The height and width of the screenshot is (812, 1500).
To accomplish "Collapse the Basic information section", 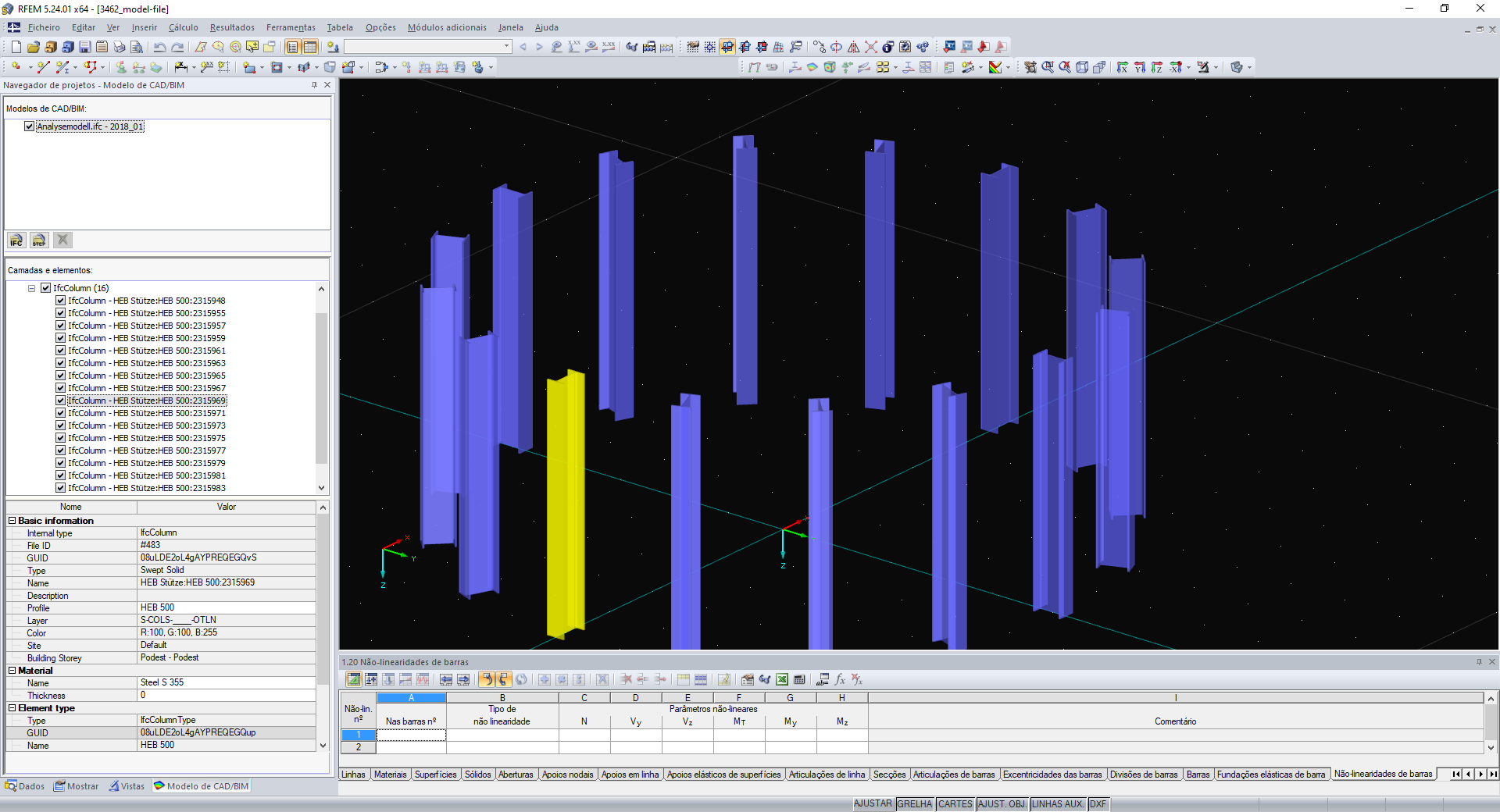I will [12, 521].
